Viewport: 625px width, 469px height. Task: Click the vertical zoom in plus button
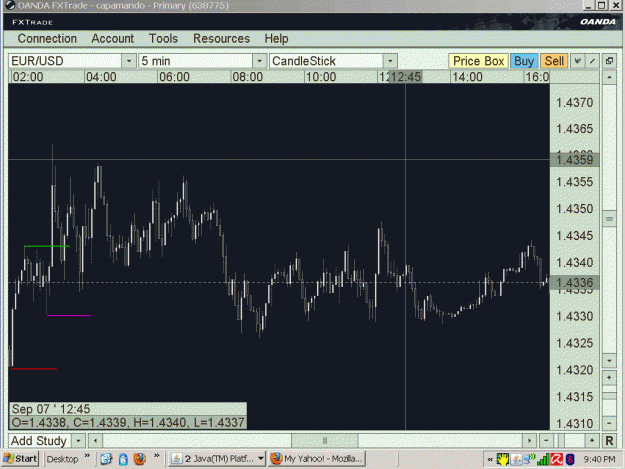pyautogui.click(x=609, y=377)
